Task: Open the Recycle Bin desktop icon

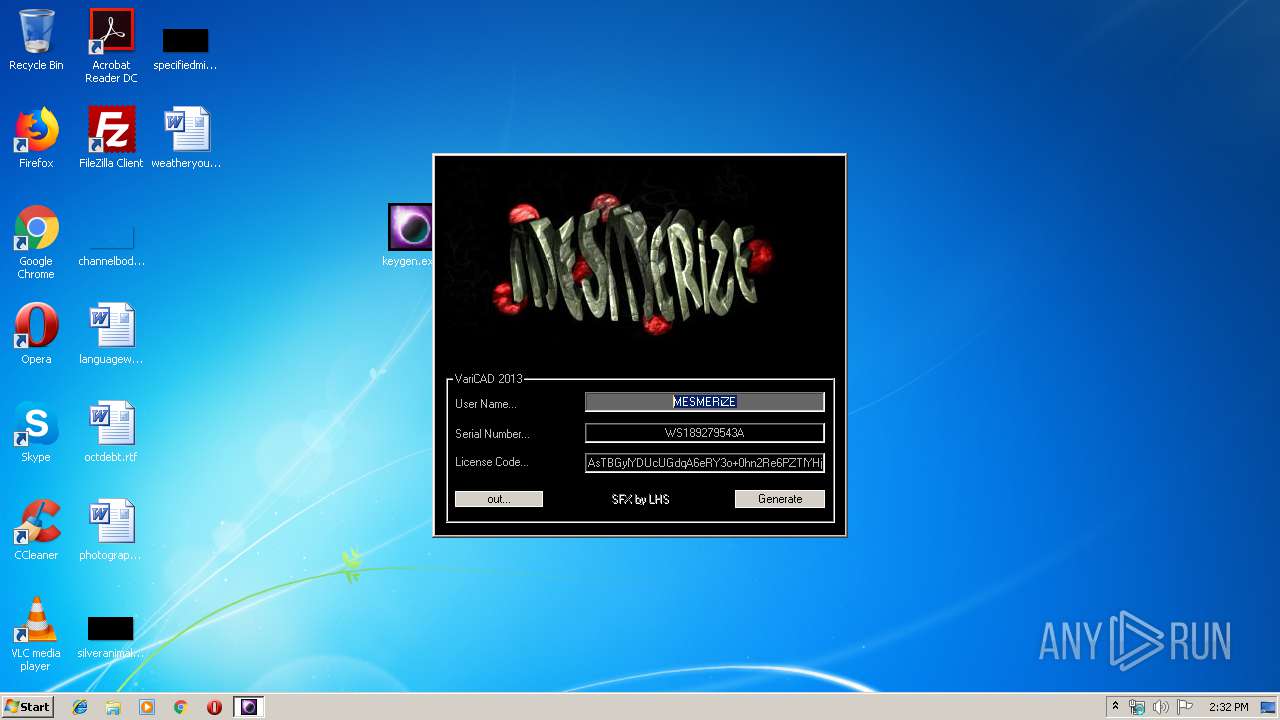Action: point(36,41)
